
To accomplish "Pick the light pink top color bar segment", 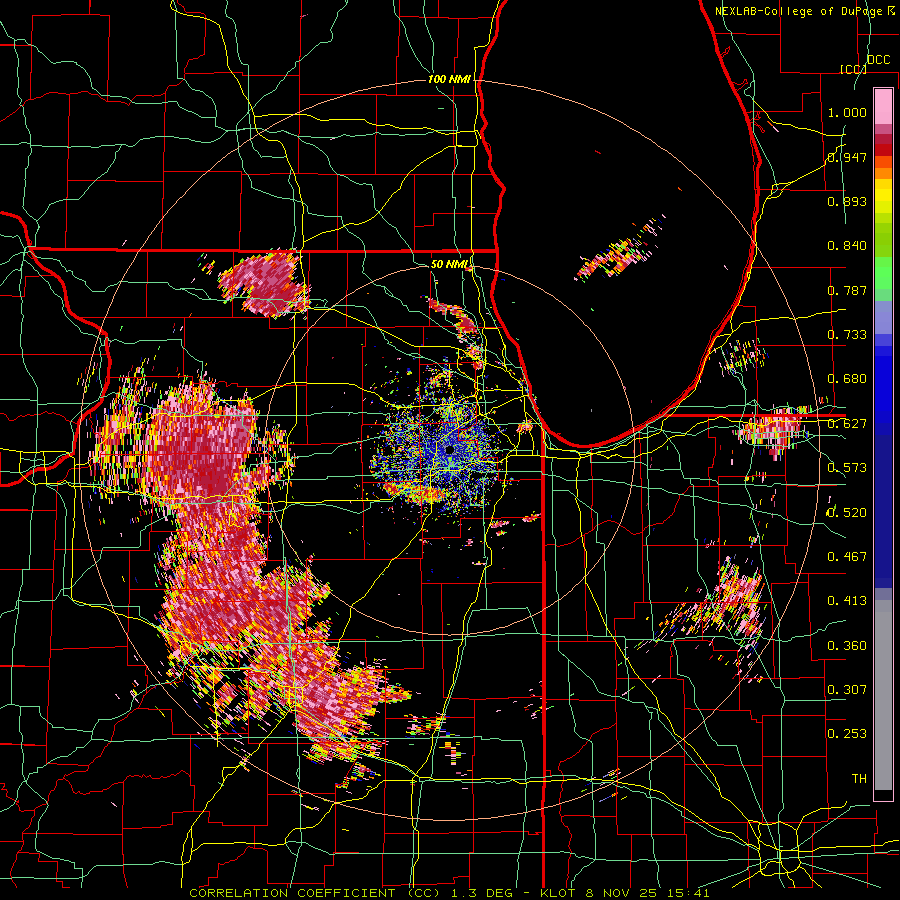I will tap(883, 106).
